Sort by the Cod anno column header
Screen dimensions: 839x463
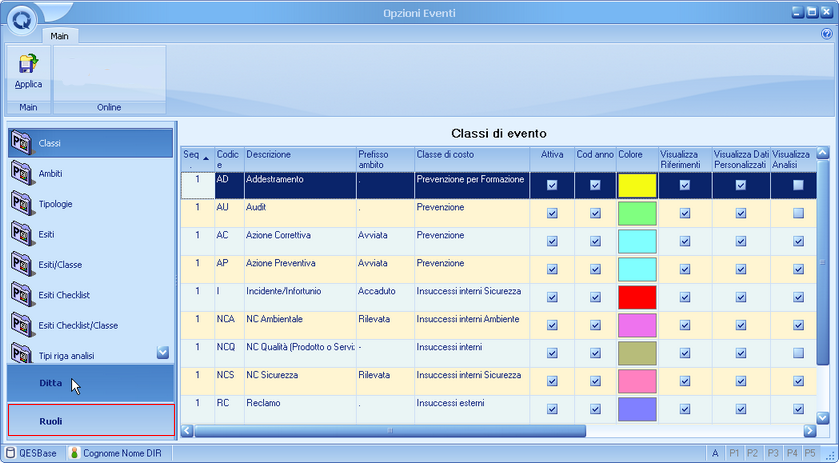[596, 160]
